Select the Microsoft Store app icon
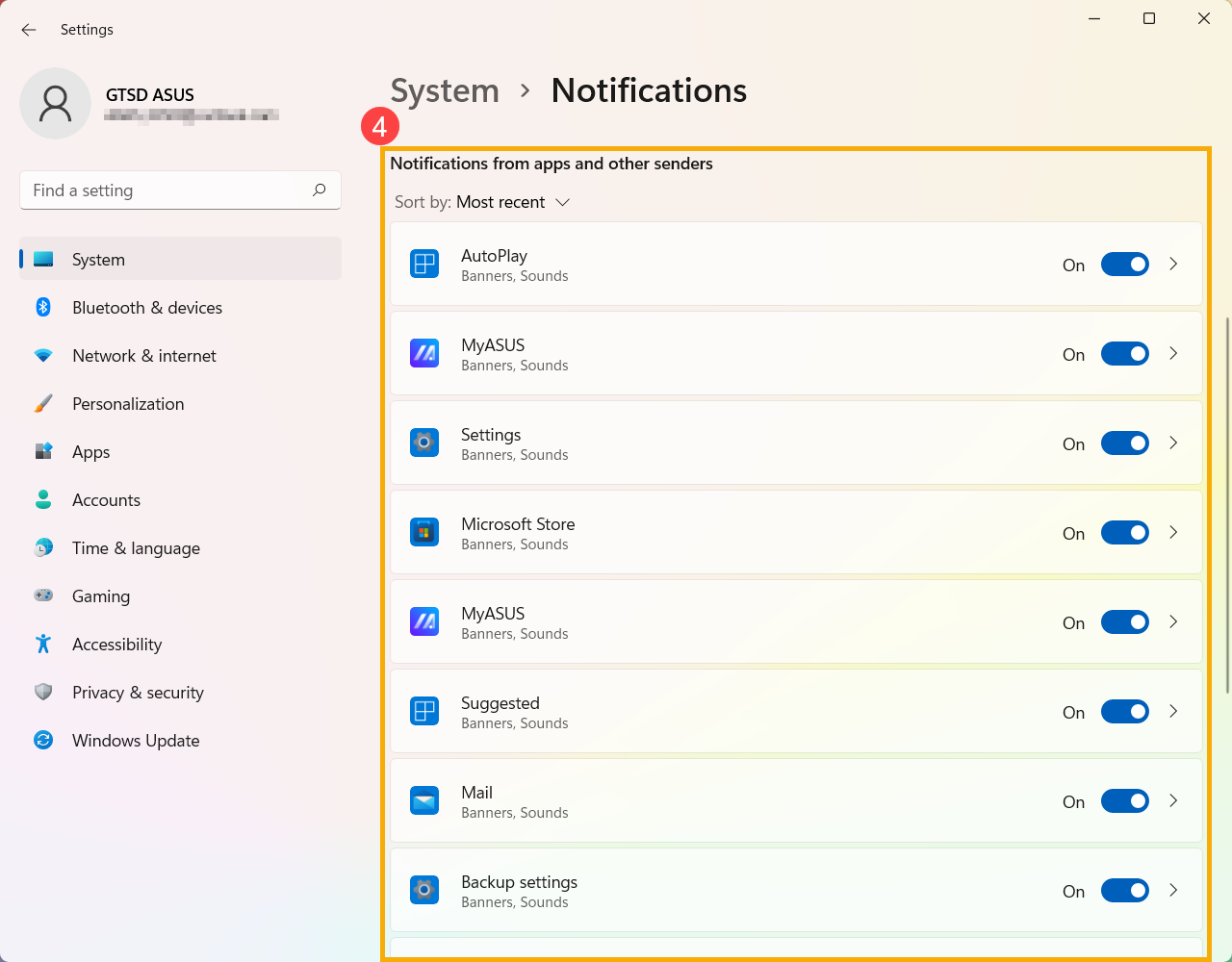Image resolution: width=1232 pixels, height=962 pixels. (x=424, y=532)
